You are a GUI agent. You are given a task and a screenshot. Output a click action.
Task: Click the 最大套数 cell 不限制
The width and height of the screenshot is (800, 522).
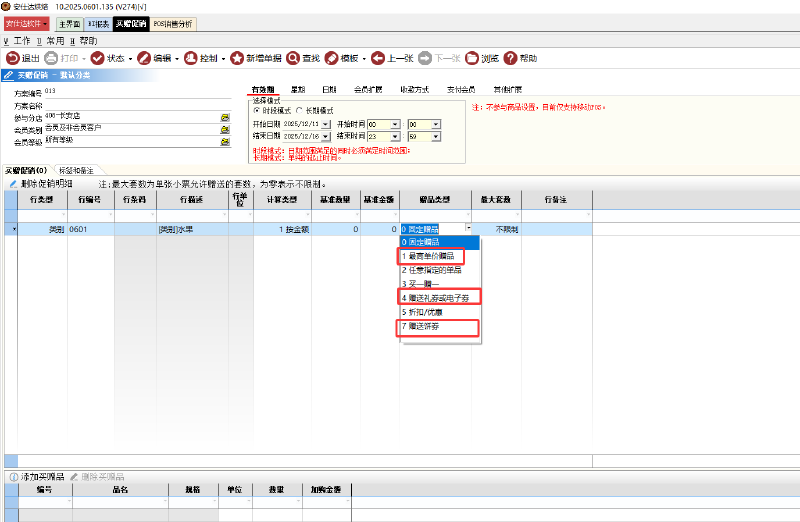[496, 230]
